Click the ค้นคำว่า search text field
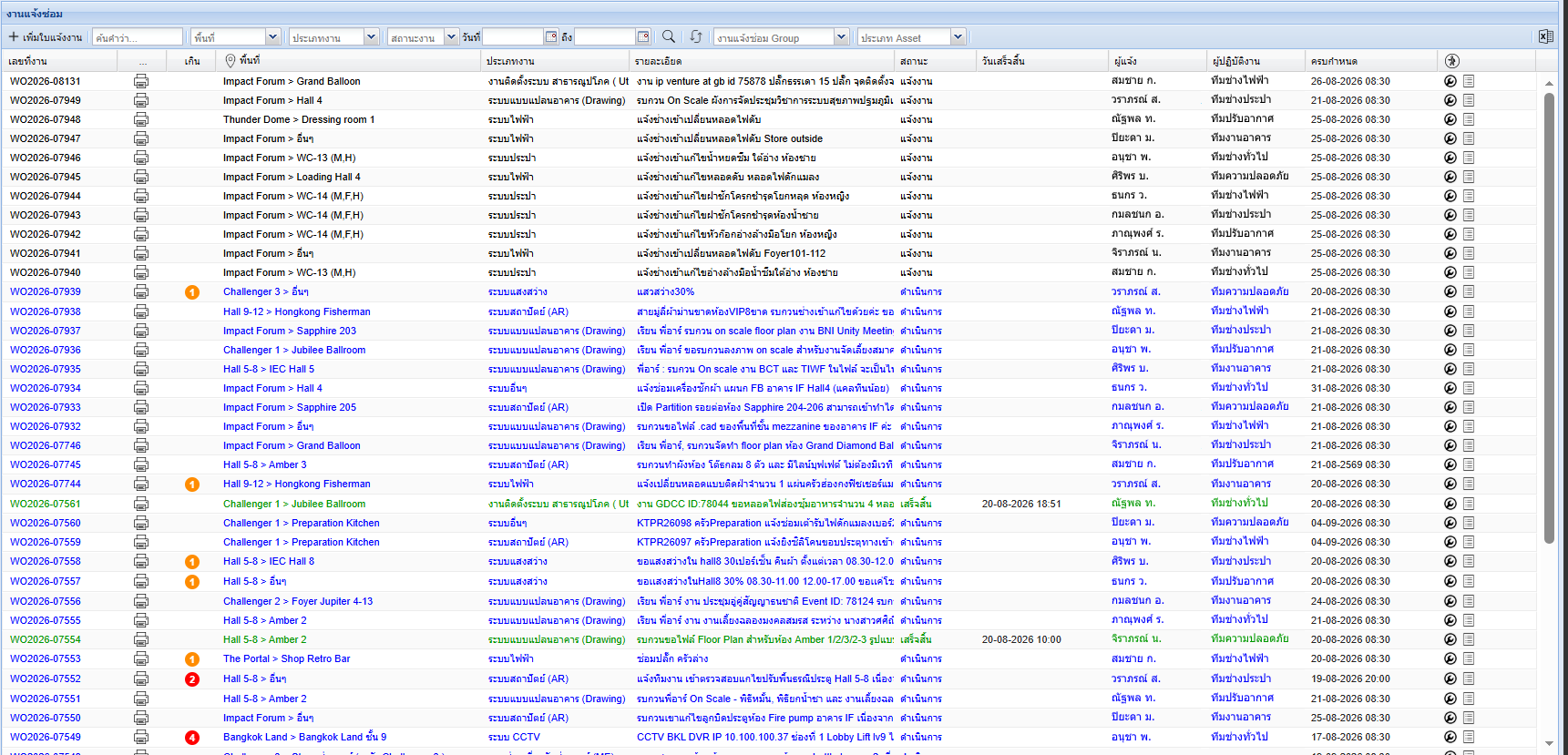The height and width of the screenshot is (755, 1568). tap(137, 37)
